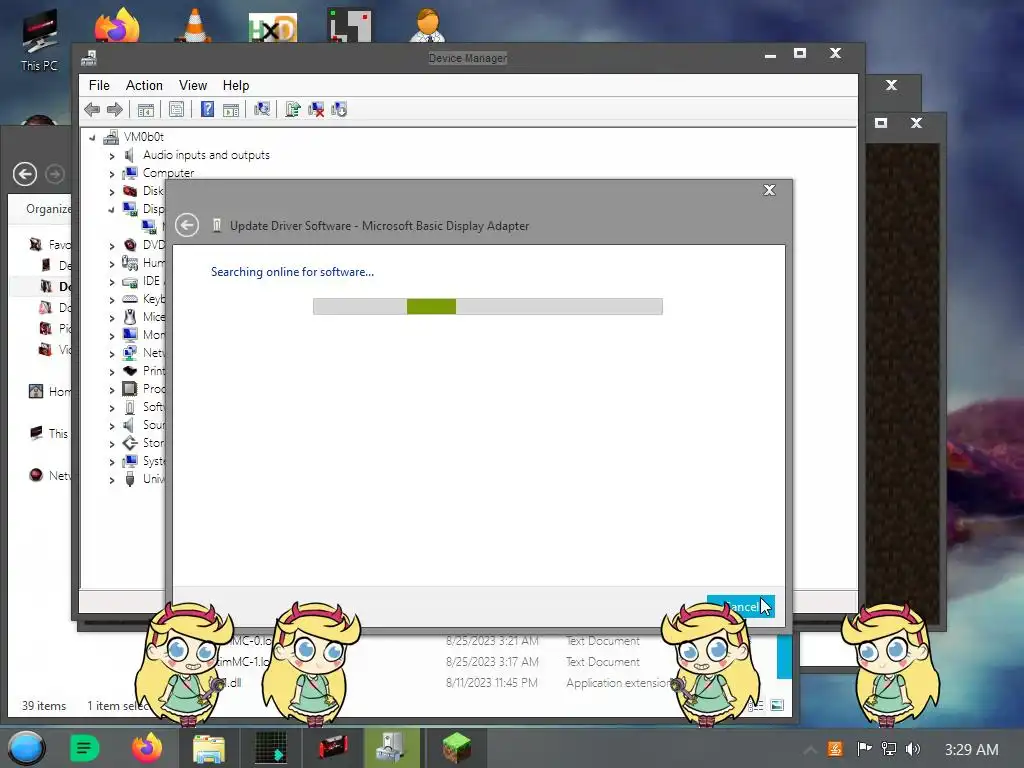1024x768 pixels.
Task: Toggle the Show/Hide Action Pane toolbar icon
Action: (231, 110)
